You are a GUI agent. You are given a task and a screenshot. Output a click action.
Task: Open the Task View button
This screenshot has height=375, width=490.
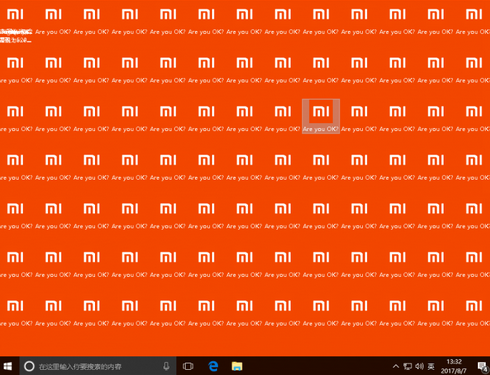[188, 366]
